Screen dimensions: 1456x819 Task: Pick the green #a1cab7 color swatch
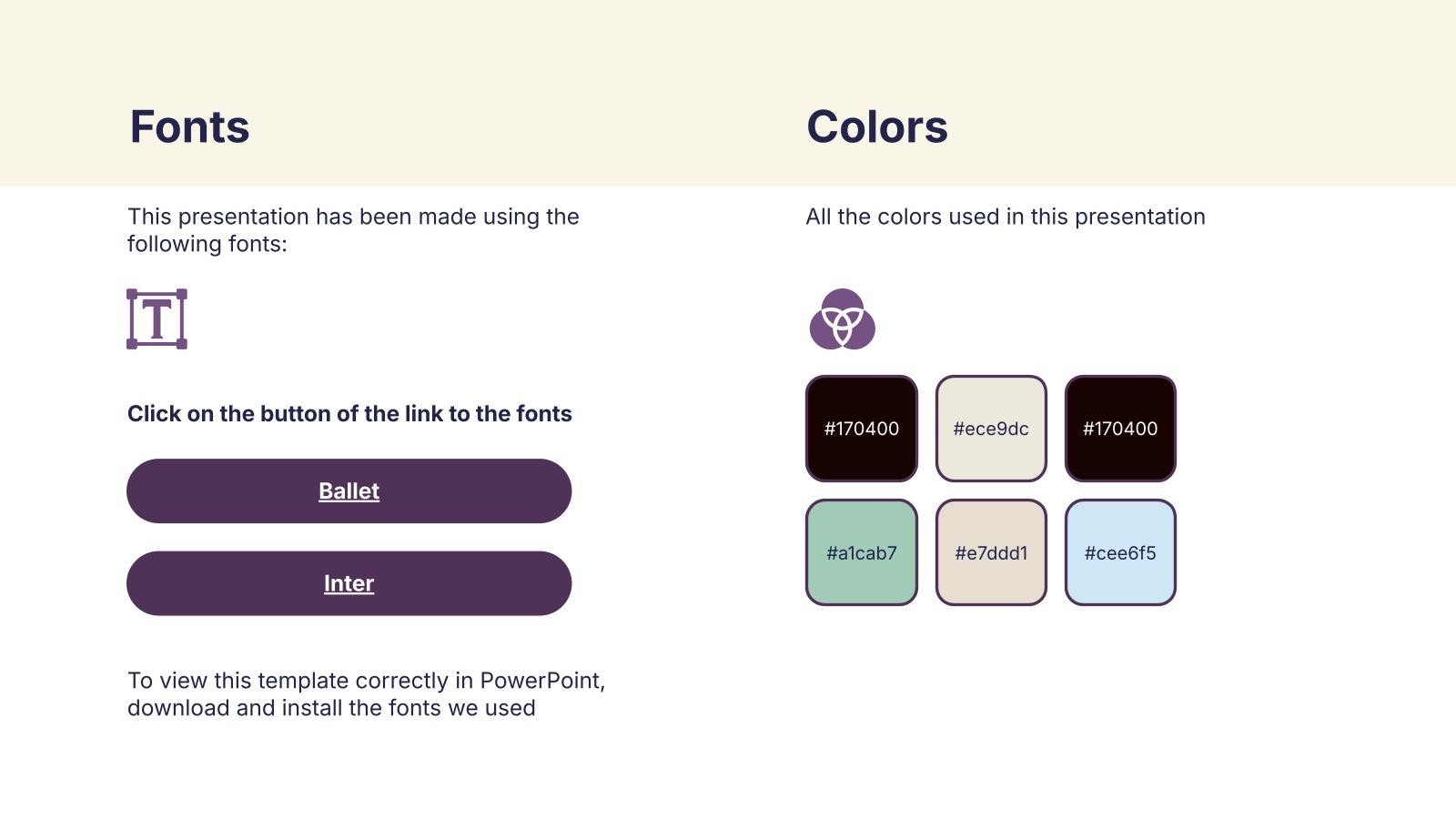point(861,552)
